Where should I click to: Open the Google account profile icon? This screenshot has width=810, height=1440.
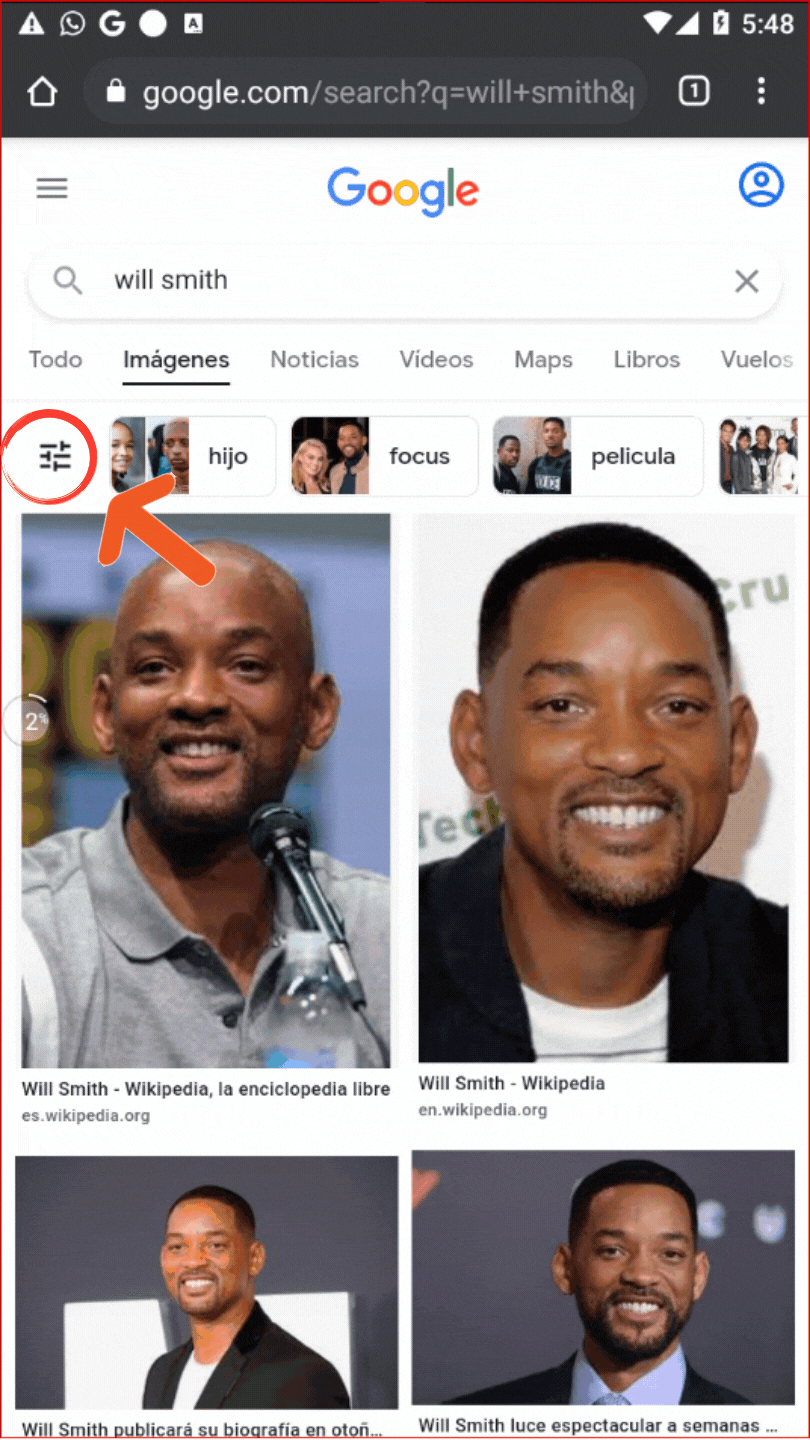(x=761, y=186)
